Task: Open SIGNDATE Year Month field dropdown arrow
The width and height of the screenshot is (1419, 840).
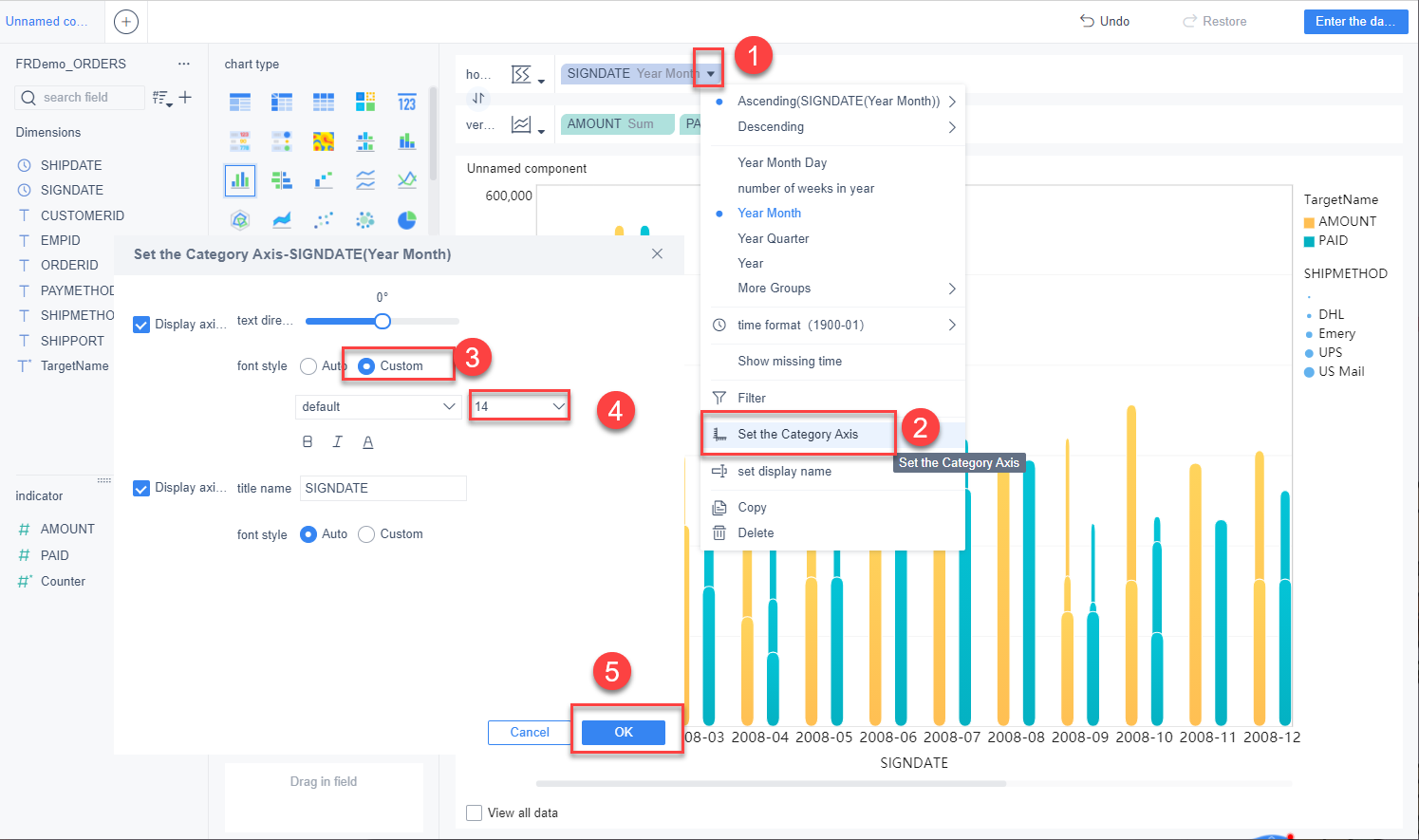Action: [x=710, y=74]
